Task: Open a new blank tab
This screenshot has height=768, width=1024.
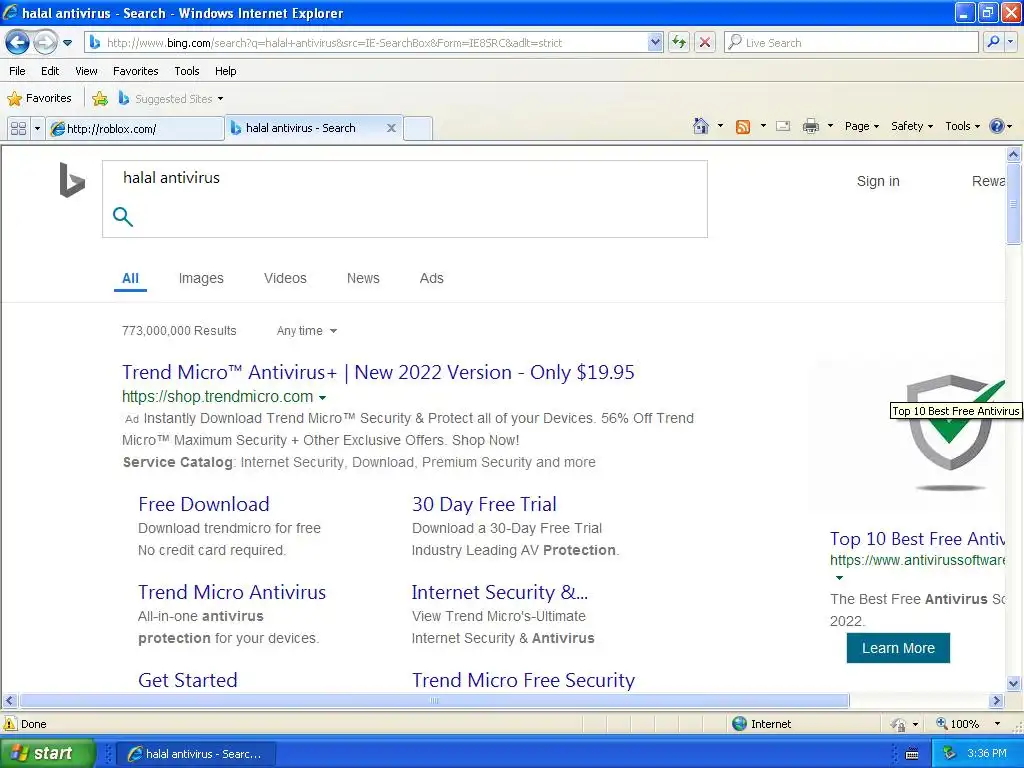Action: pyautogui.click(x=418, y=129)
